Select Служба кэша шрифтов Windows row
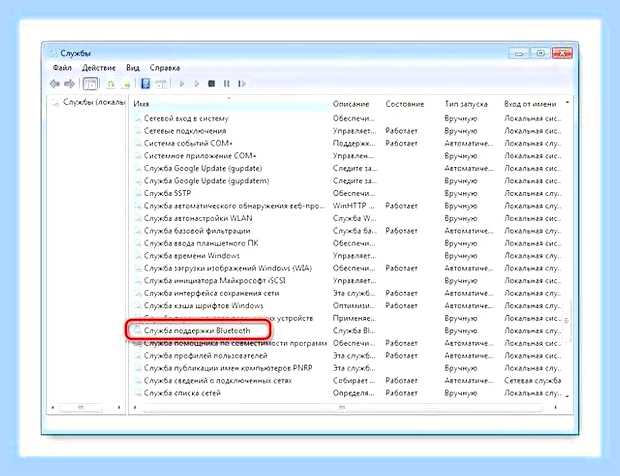Screen dimensions: 620x476 pyautogui.click(x=204, y=306)
